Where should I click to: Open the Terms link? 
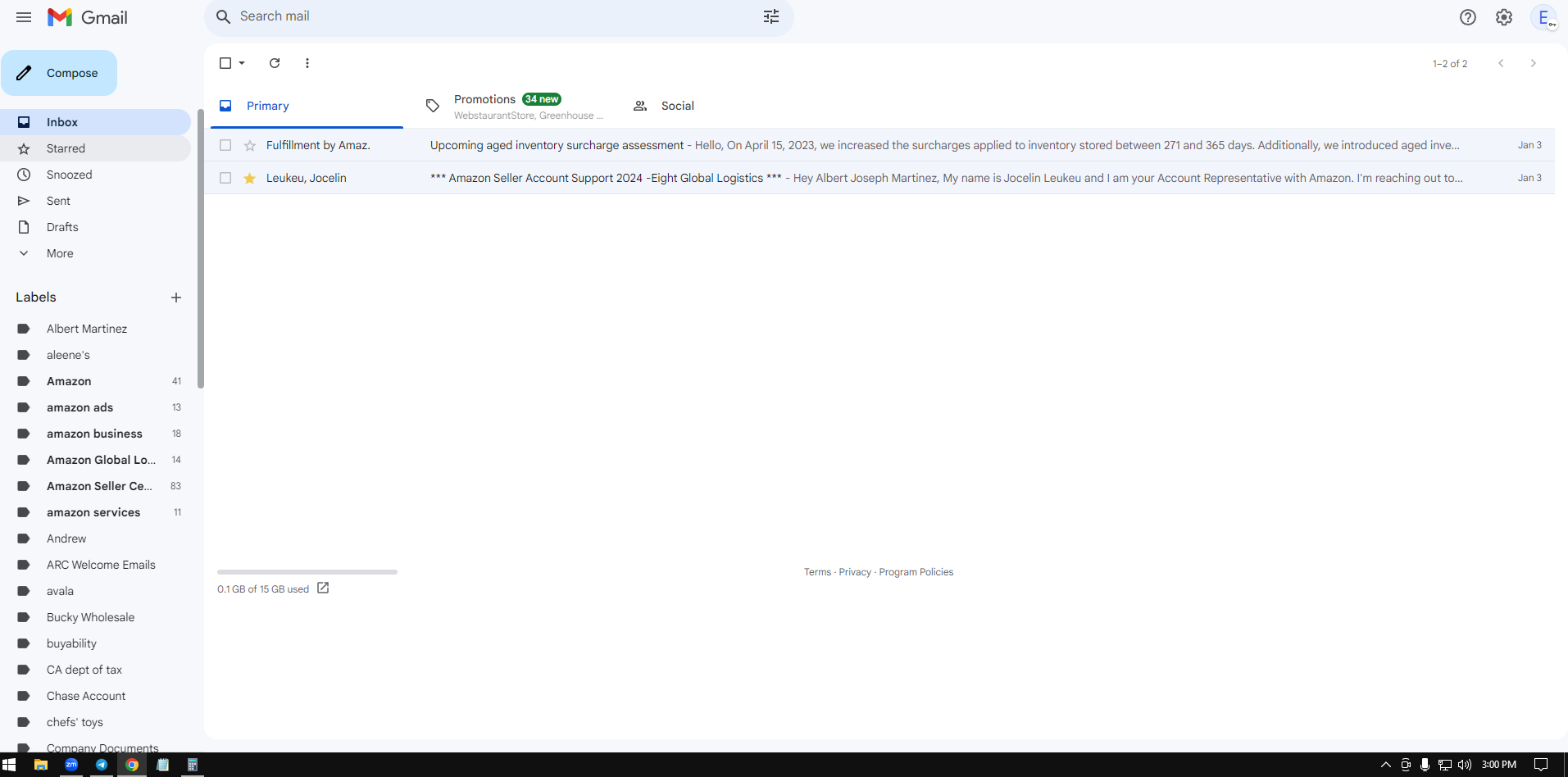tap(817, 572)
